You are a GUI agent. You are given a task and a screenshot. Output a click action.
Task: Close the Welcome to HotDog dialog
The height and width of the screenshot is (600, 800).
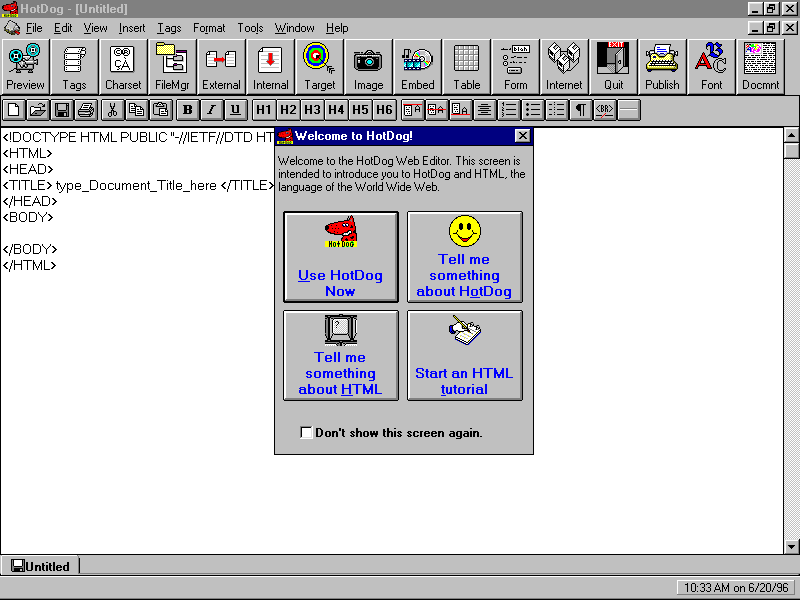coord(522,136)
